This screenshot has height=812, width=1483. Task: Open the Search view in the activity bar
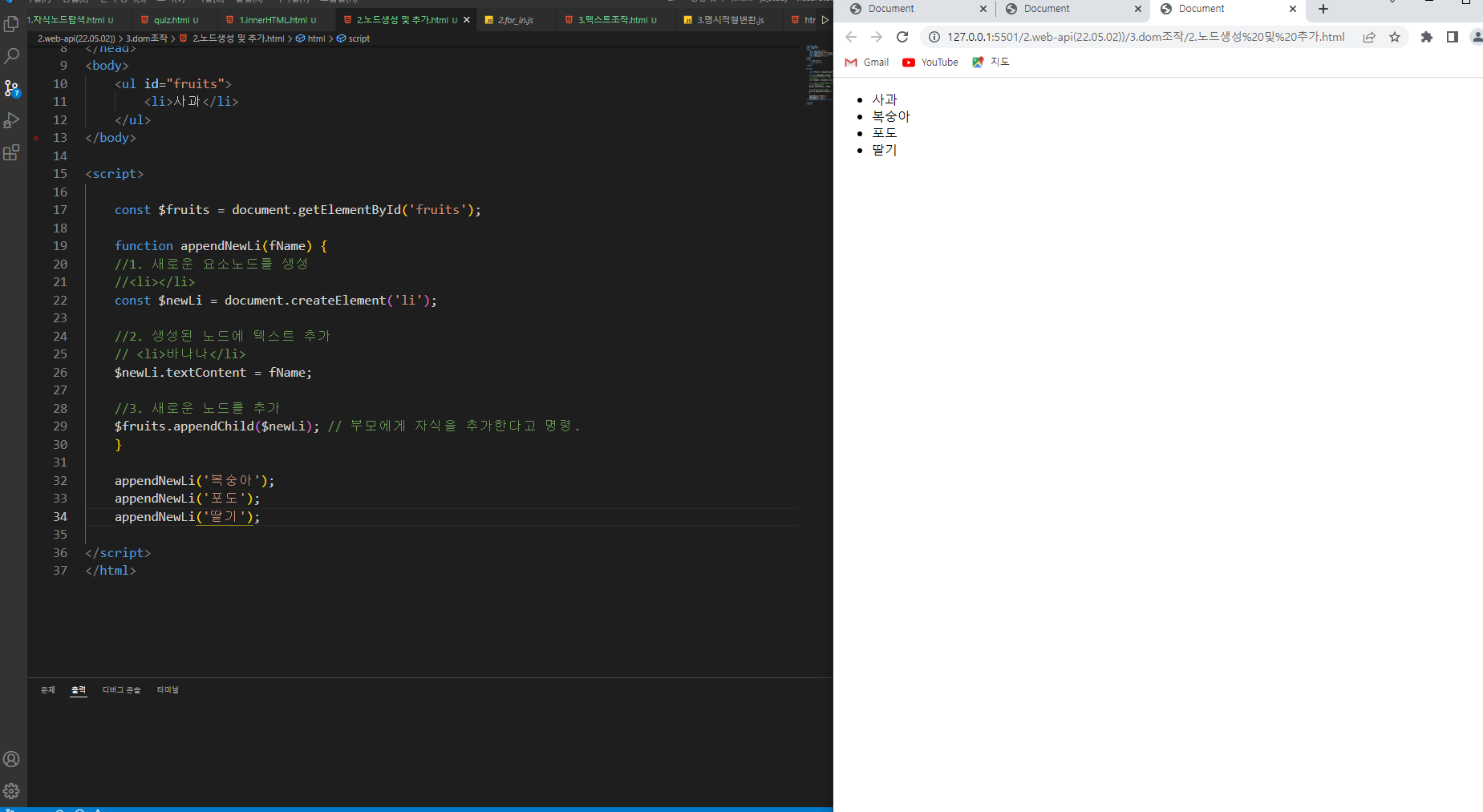click(11, 56)
